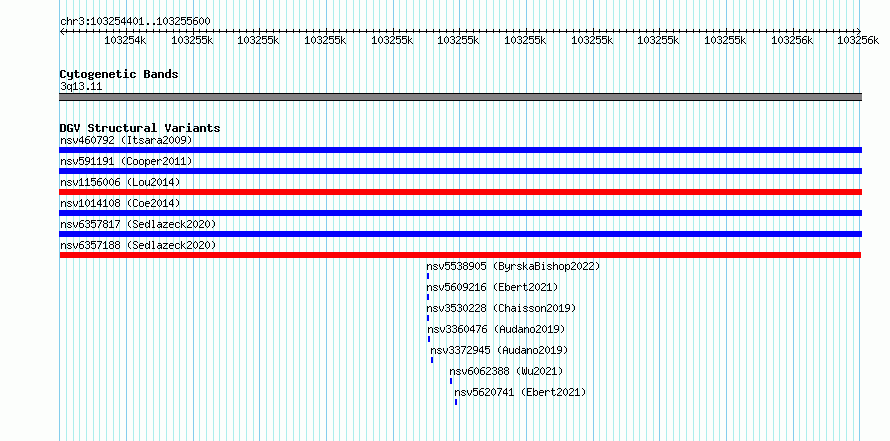Screen dimensions: 890x441
Task: Open the nsv6062388 (Wu2021) variant label
Action: tap(506, 371)
